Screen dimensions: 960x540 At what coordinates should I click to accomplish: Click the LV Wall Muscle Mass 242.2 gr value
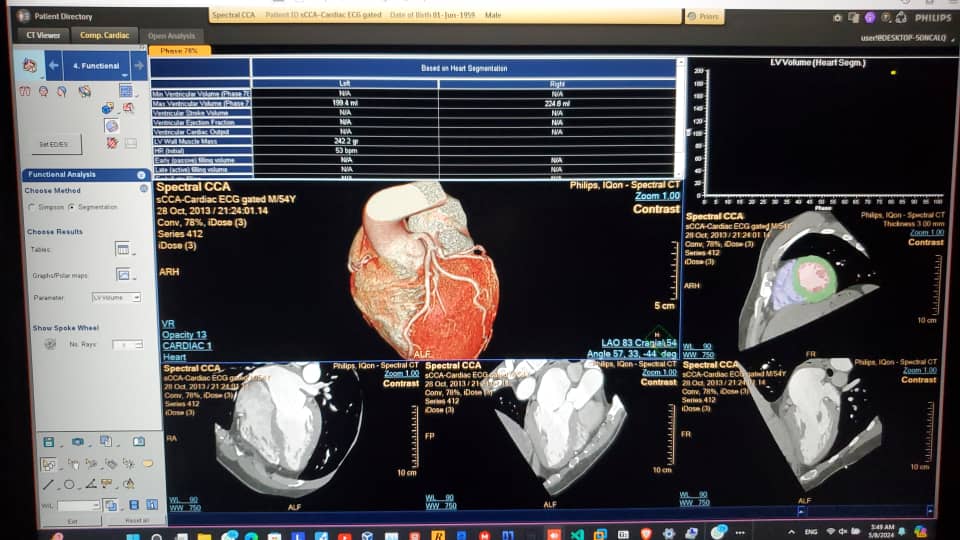[345, 141]
